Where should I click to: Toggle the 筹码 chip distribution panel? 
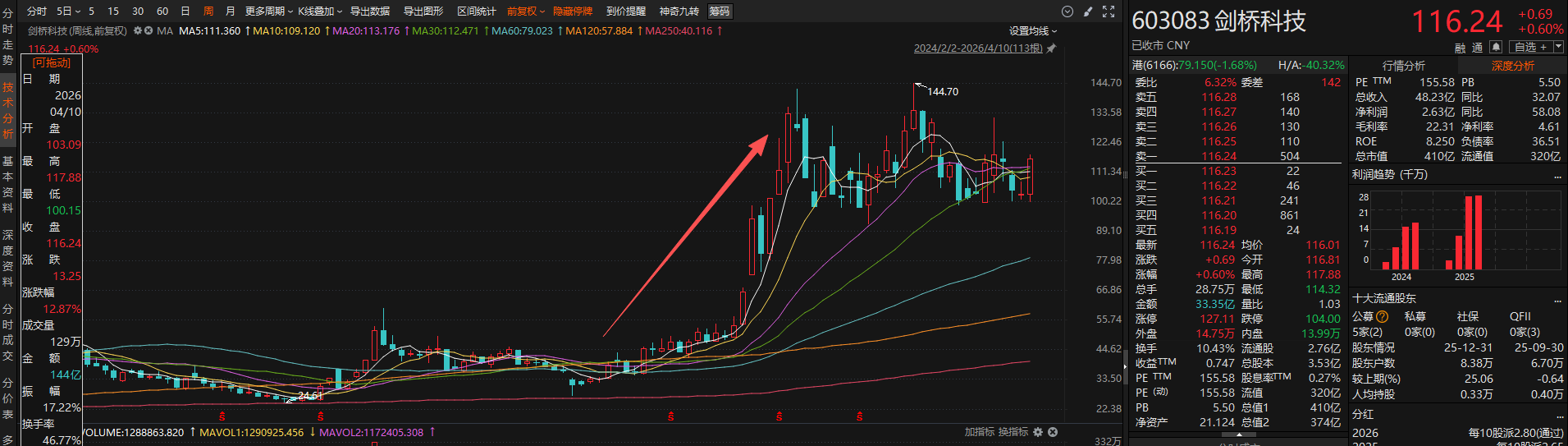(x=720, y=11)
